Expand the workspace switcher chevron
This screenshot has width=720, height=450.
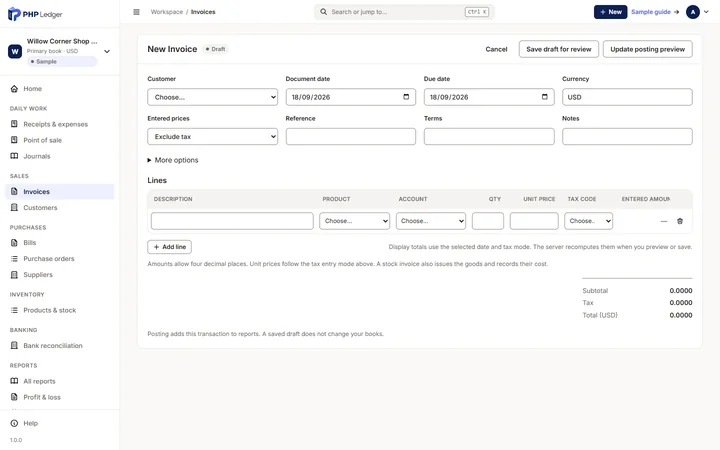[107, 51]
